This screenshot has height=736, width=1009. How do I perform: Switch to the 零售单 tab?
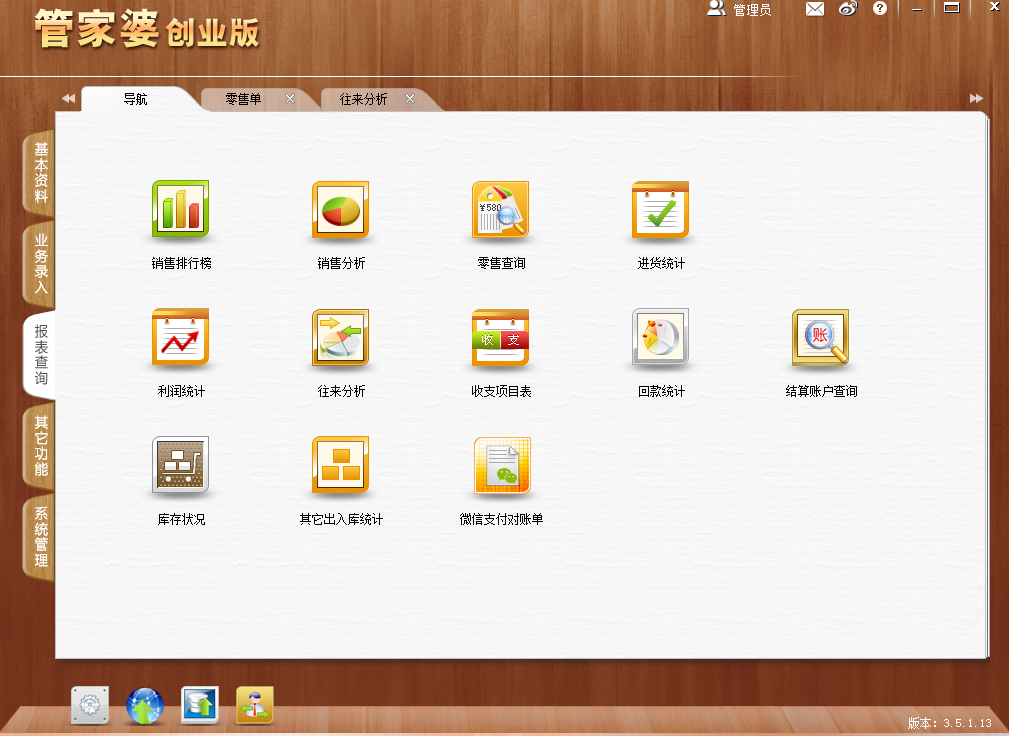pyautogui.click(x=243, y=99)
